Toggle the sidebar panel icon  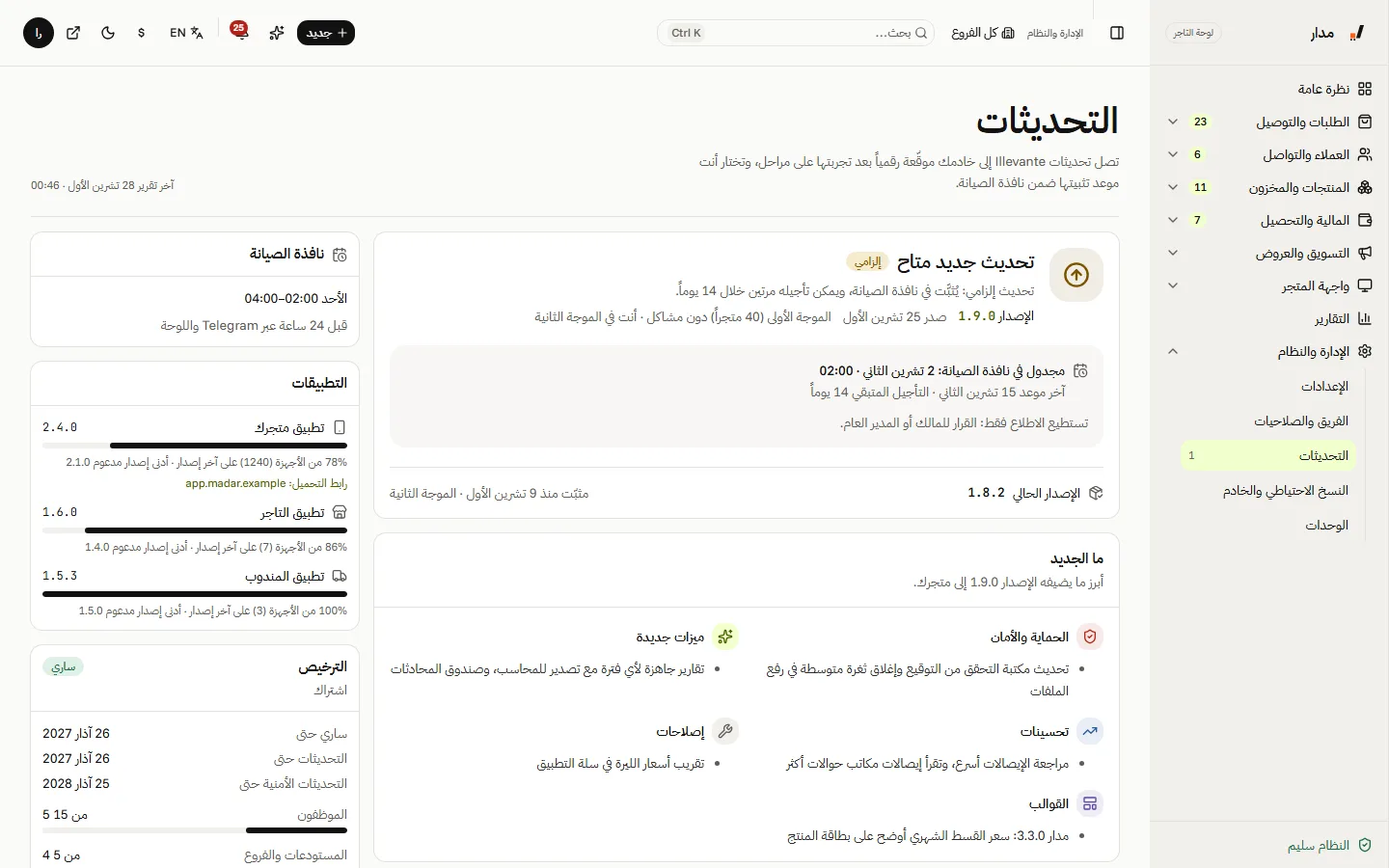click(x=1117, y=33)
